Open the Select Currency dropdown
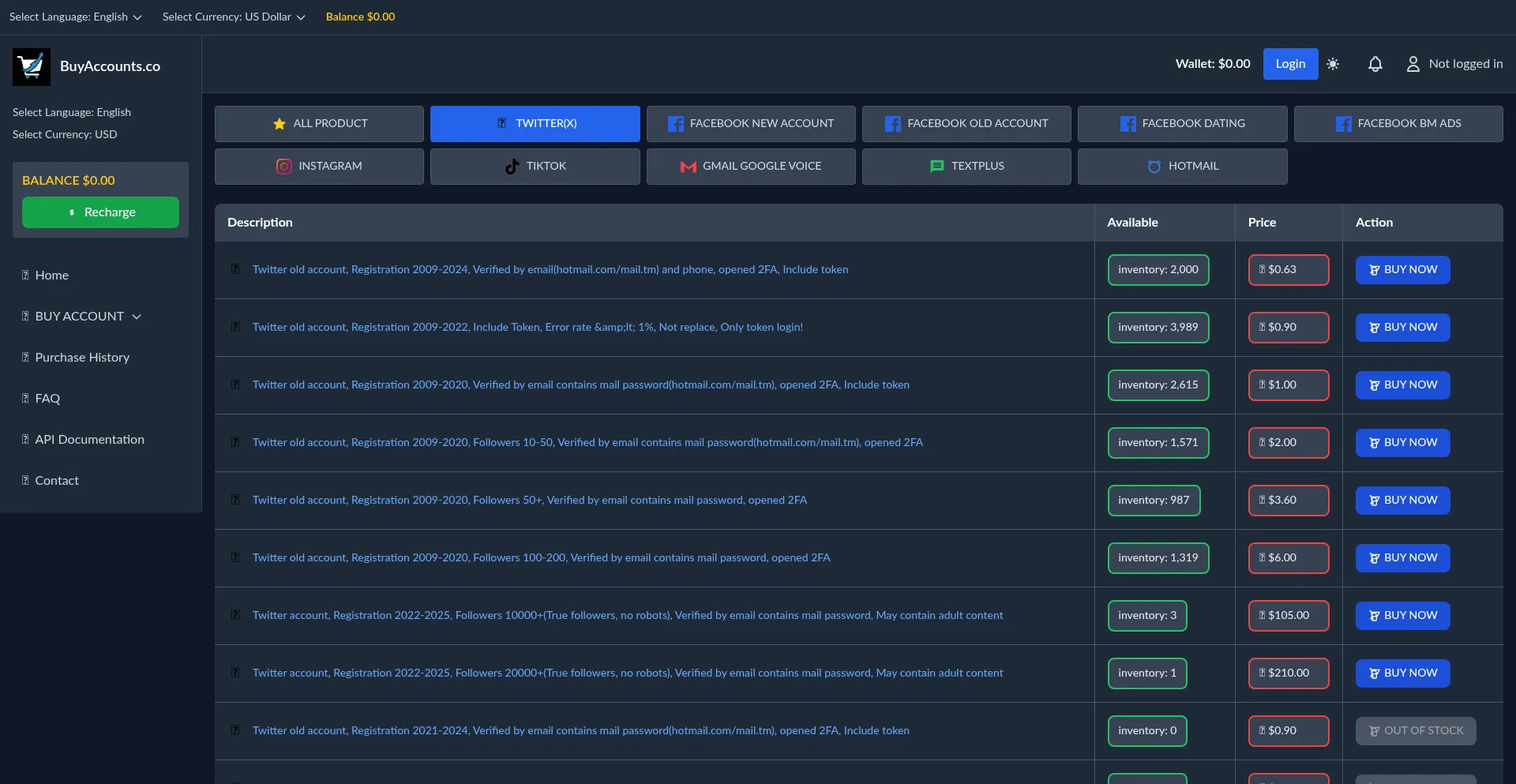This screenshot has width=1516, height=784. [233, 16]
